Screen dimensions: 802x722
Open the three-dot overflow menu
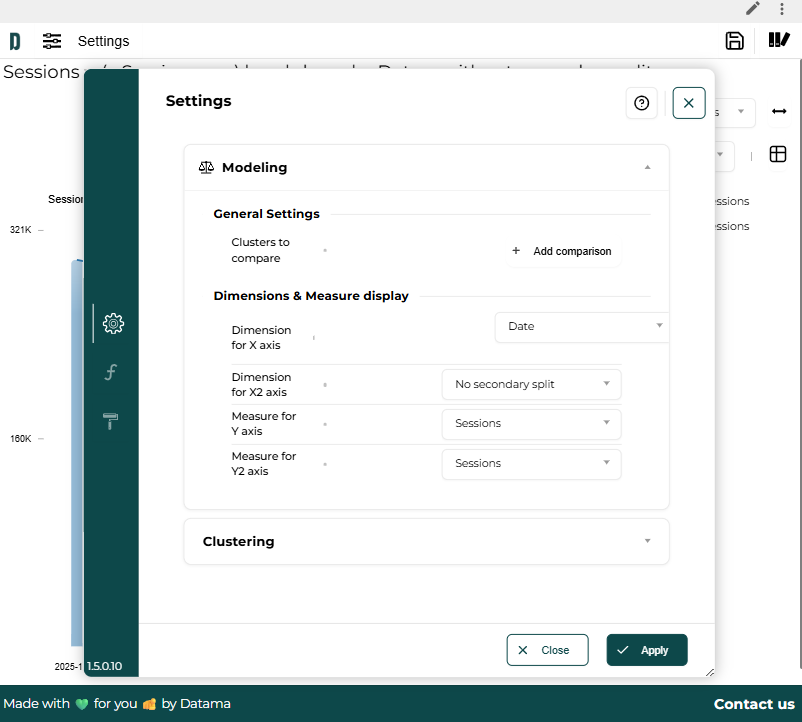782,9
